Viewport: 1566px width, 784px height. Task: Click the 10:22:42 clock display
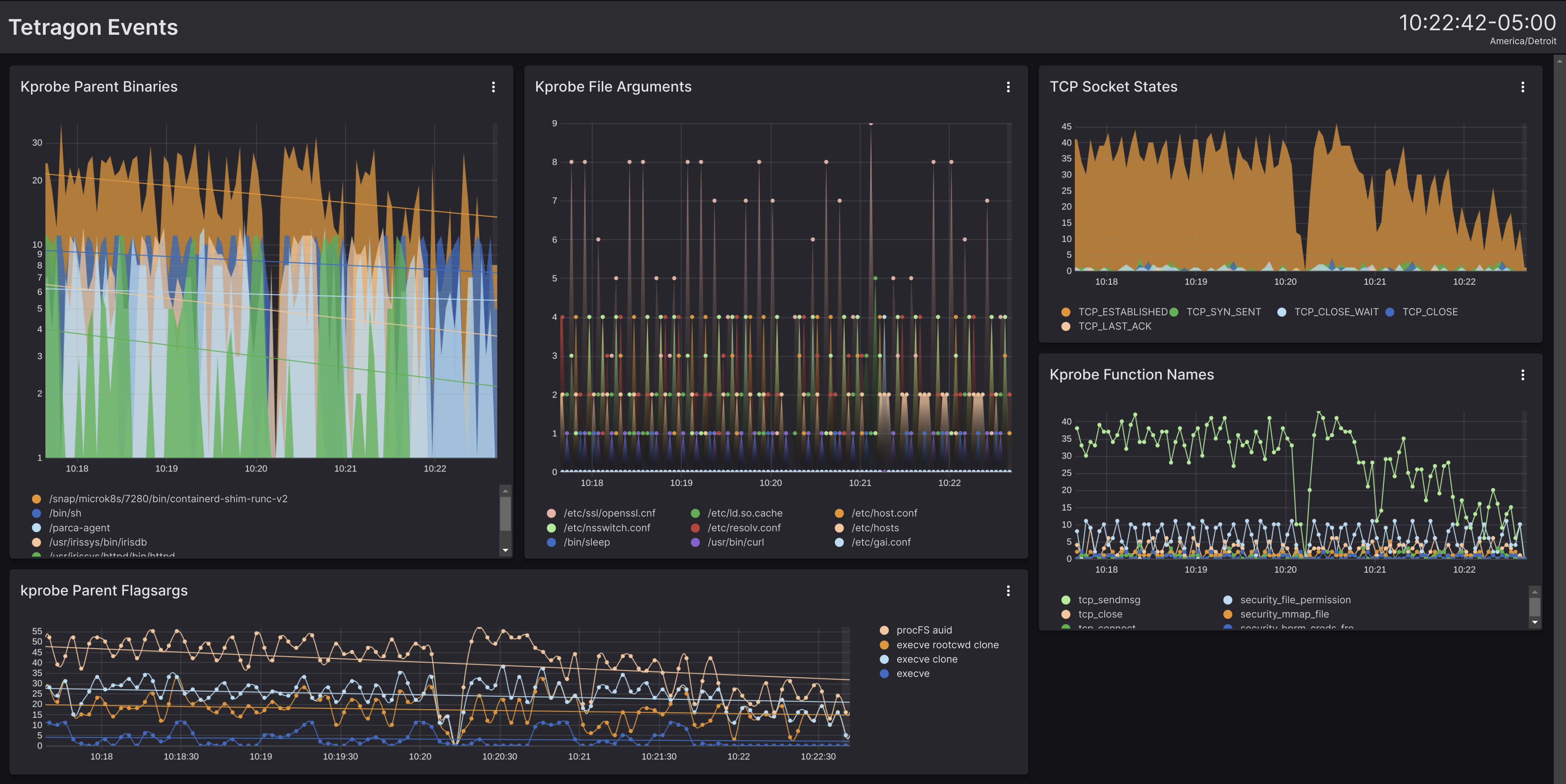[1476, 23]
